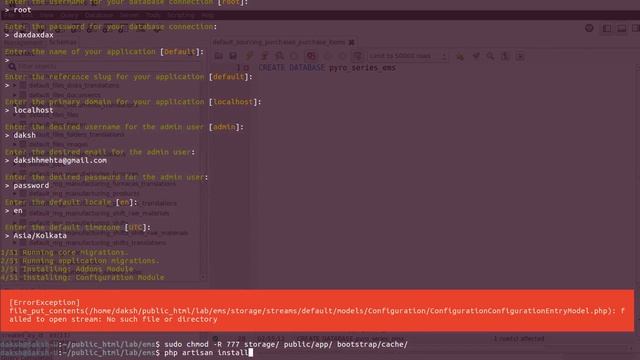Click terminal text 'dakshhmehta@gmail.com'
This screenshot has height=360, width=640.
[x=60, y=160]
